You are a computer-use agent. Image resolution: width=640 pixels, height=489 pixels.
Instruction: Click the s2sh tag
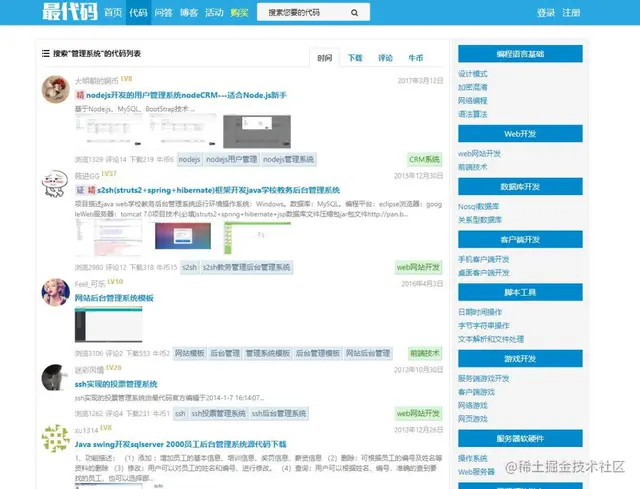coord(189,267)
